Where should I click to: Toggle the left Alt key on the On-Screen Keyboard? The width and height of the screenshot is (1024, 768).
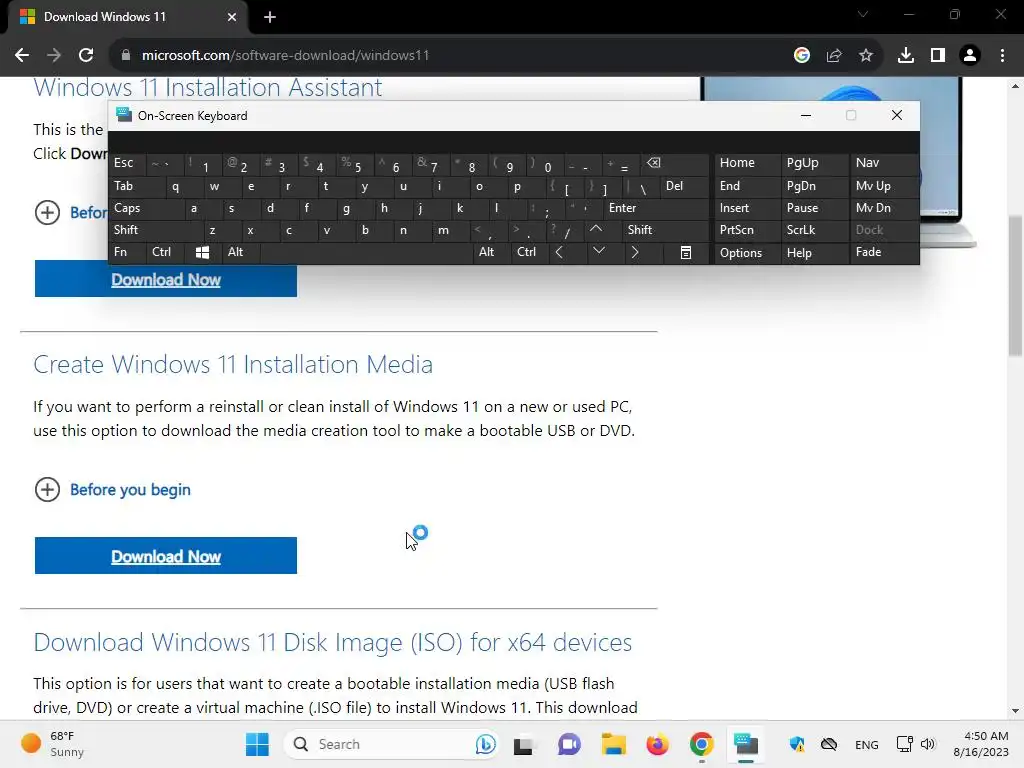pyautogui.click(x=241, y=253)
